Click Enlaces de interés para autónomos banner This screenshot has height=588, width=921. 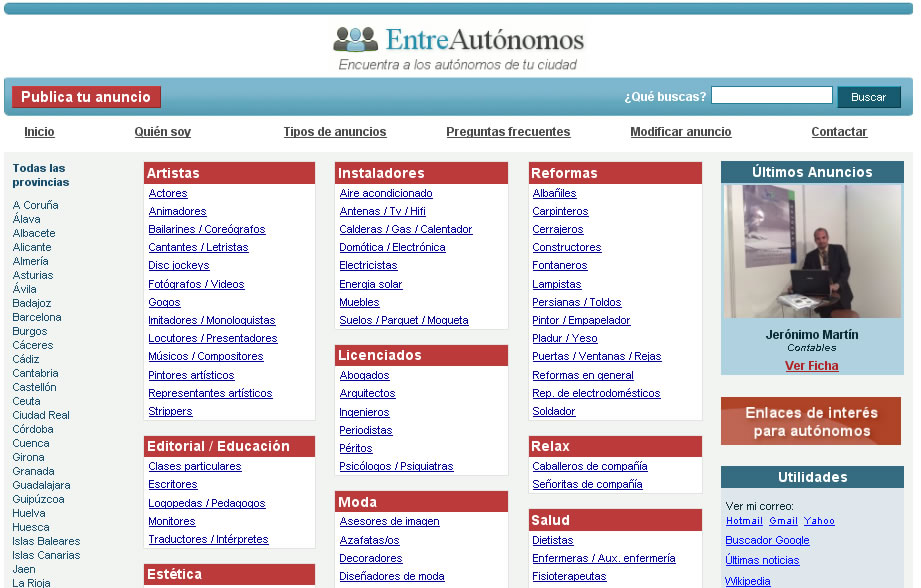pos(811,421)
